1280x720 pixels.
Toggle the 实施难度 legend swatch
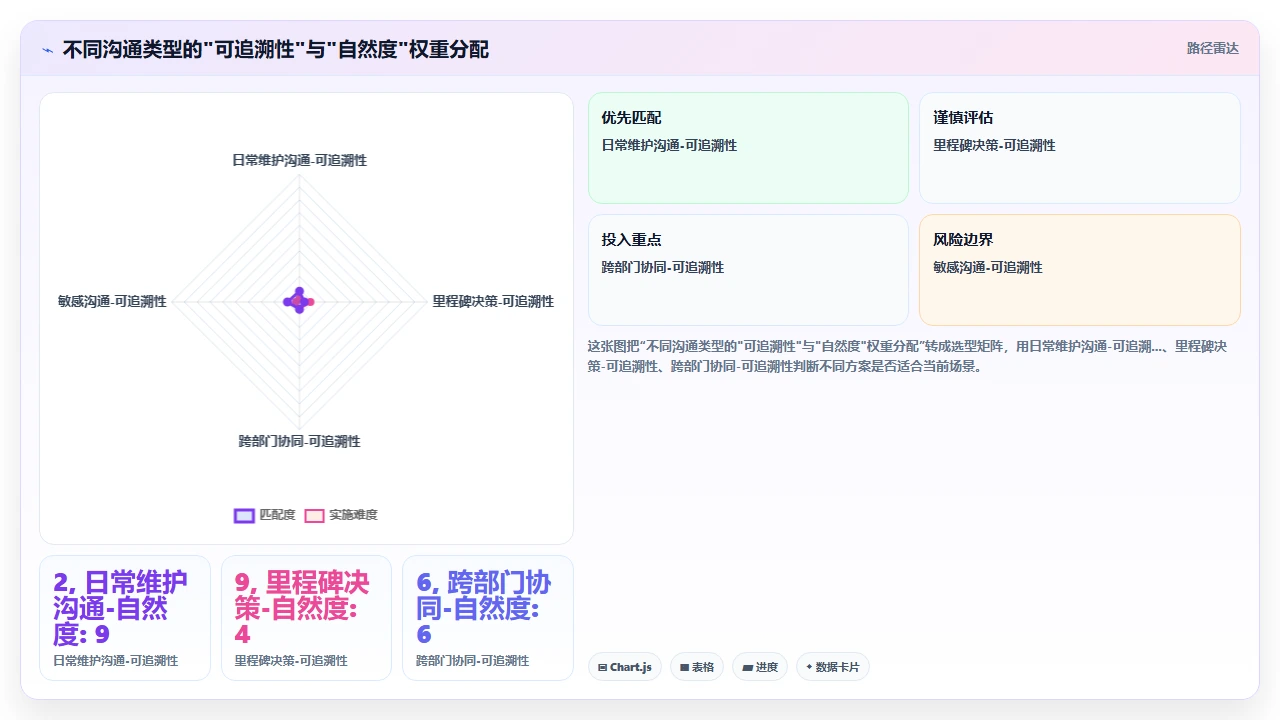(x=314, y=515)
